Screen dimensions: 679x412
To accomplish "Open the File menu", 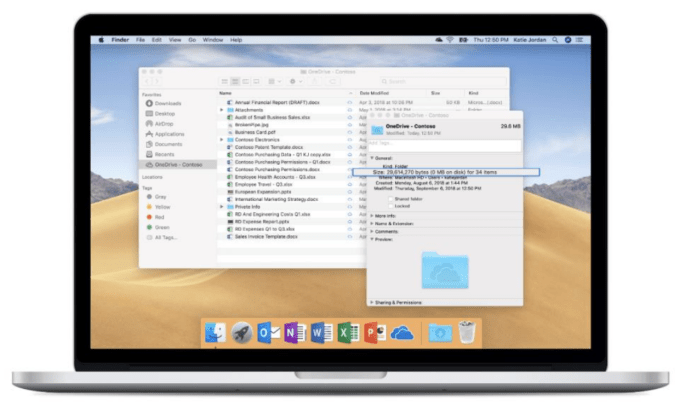I will click(x=140, y=39).
